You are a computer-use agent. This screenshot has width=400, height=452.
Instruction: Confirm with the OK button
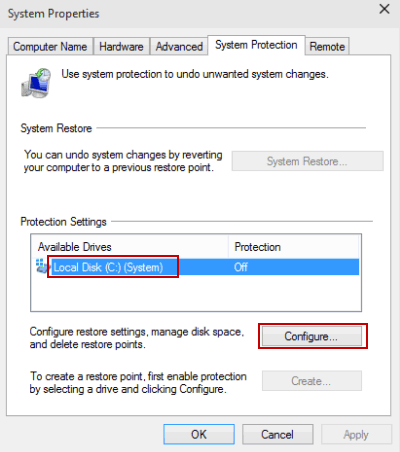(199, 434)
